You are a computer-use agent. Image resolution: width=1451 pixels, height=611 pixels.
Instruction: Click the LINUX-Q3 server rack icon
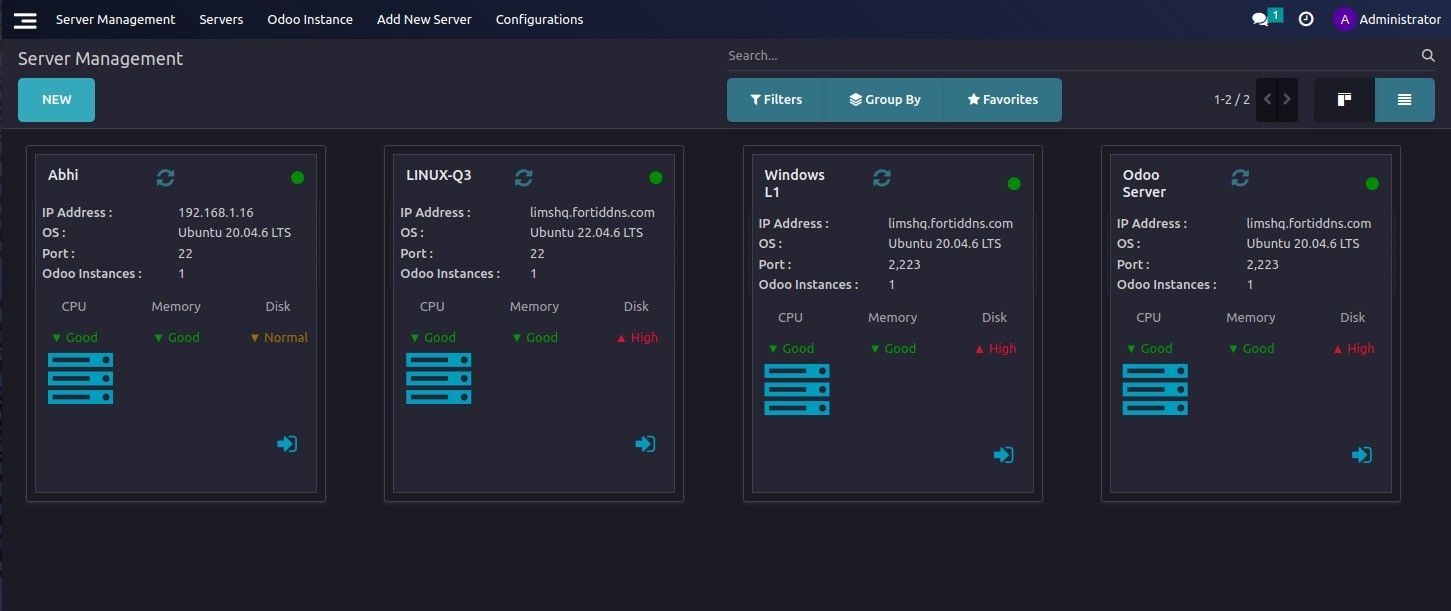coord(438,379)
